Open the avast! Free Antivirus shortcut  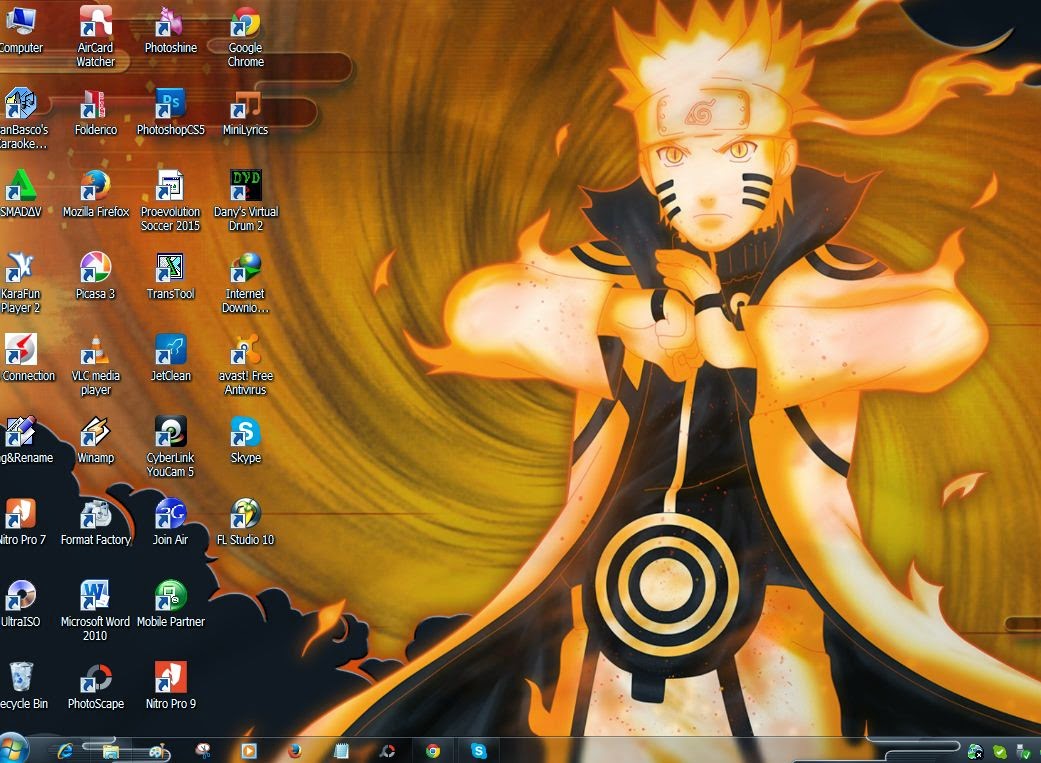(246, 364)
